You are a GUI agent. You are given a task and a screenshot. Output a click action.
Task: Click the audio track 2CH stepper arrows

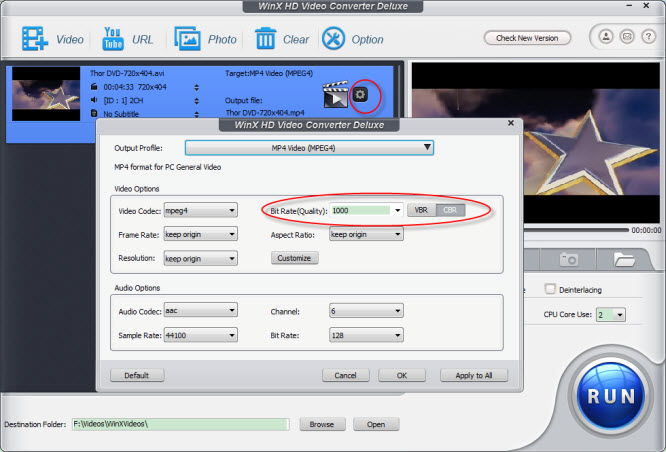click(196, 101)
